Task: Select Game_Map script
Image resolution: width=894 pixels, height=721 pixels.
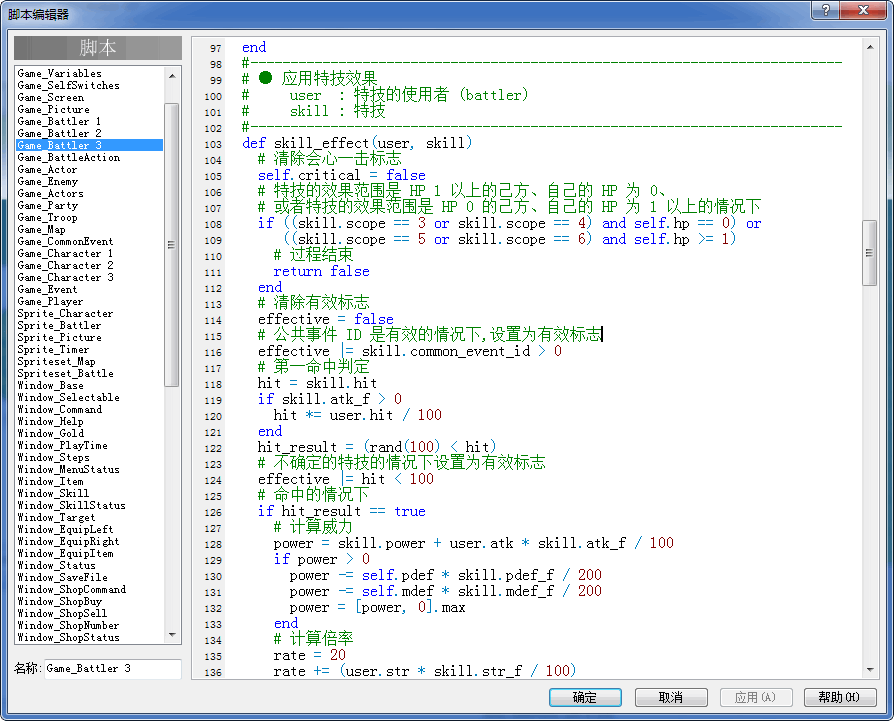Action: [42, 229]
